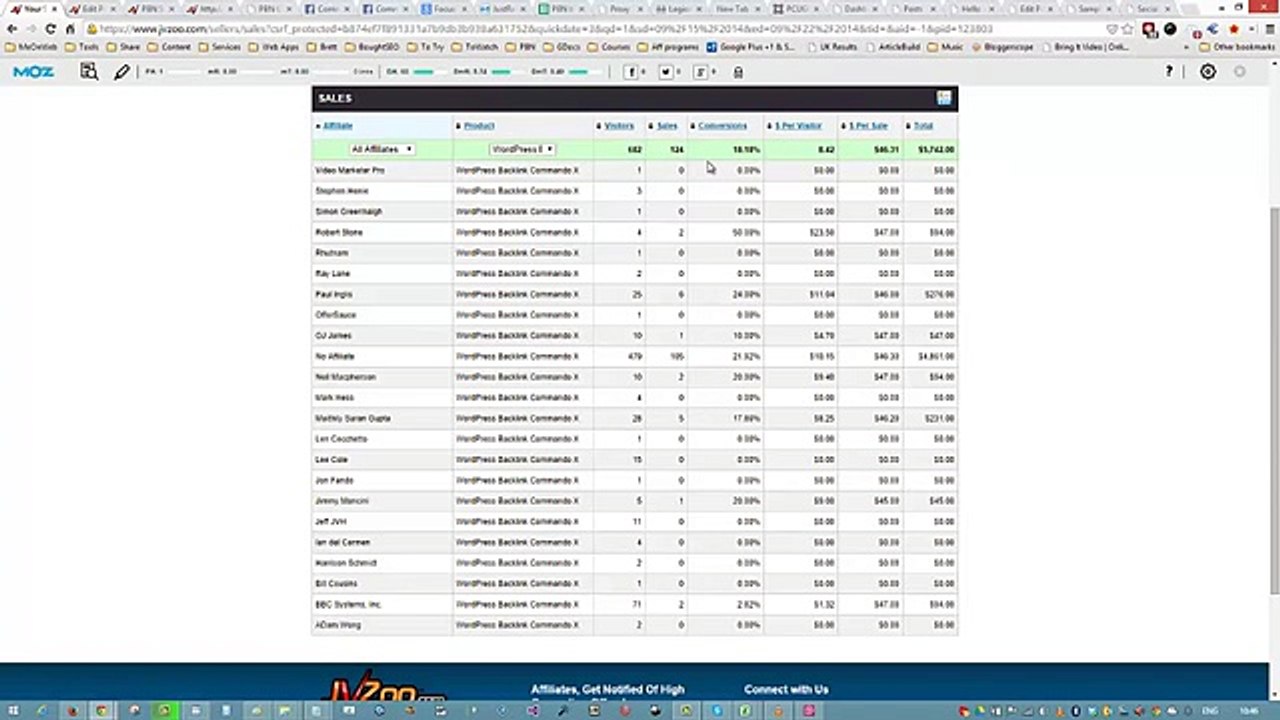The width and height of the screenshot is (1280, 720).
Task: Click the Lee Cole affiliate name
Action: coord(331,460)
